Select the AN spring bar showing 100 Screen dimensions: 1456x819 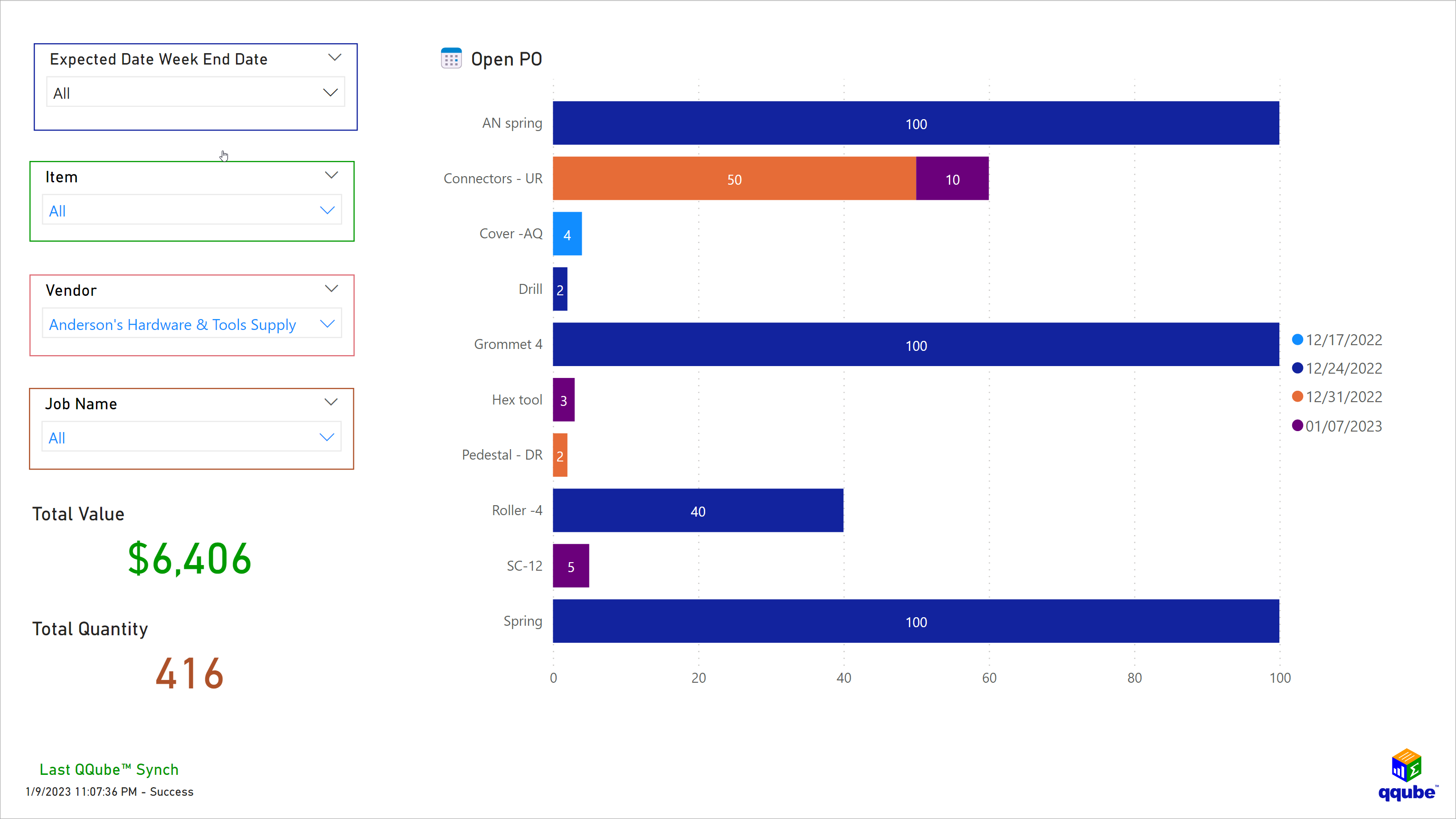(916, 122)
